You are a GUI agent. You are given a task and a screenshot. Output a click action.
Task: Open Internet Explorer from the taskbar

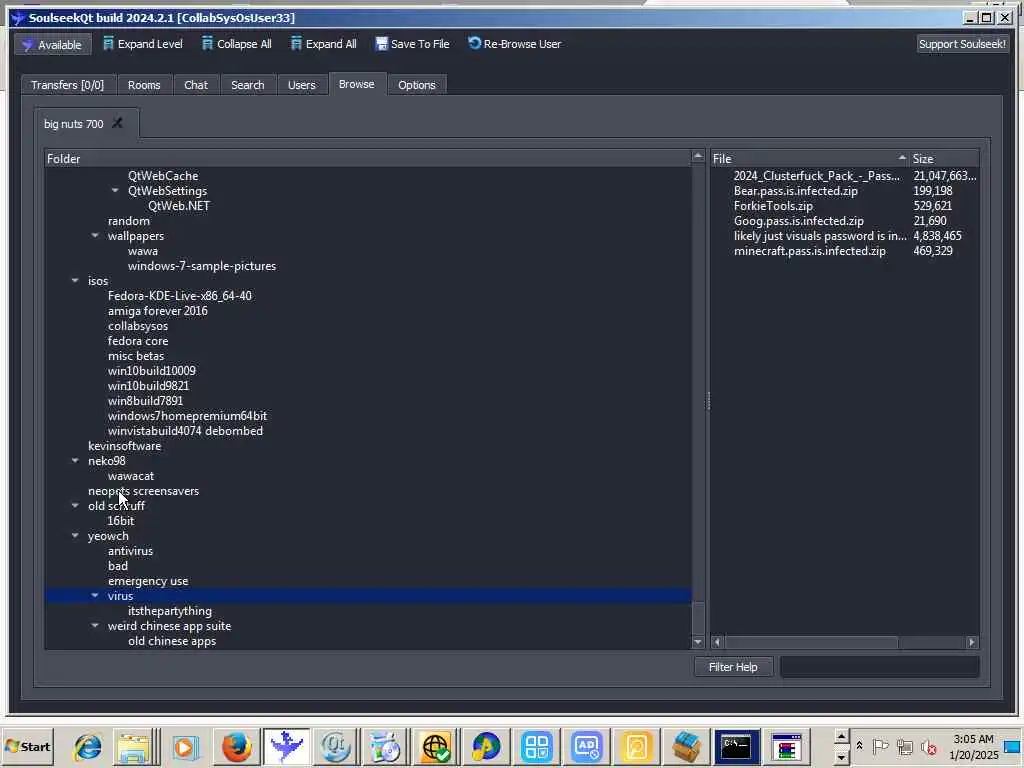point(88,746)
